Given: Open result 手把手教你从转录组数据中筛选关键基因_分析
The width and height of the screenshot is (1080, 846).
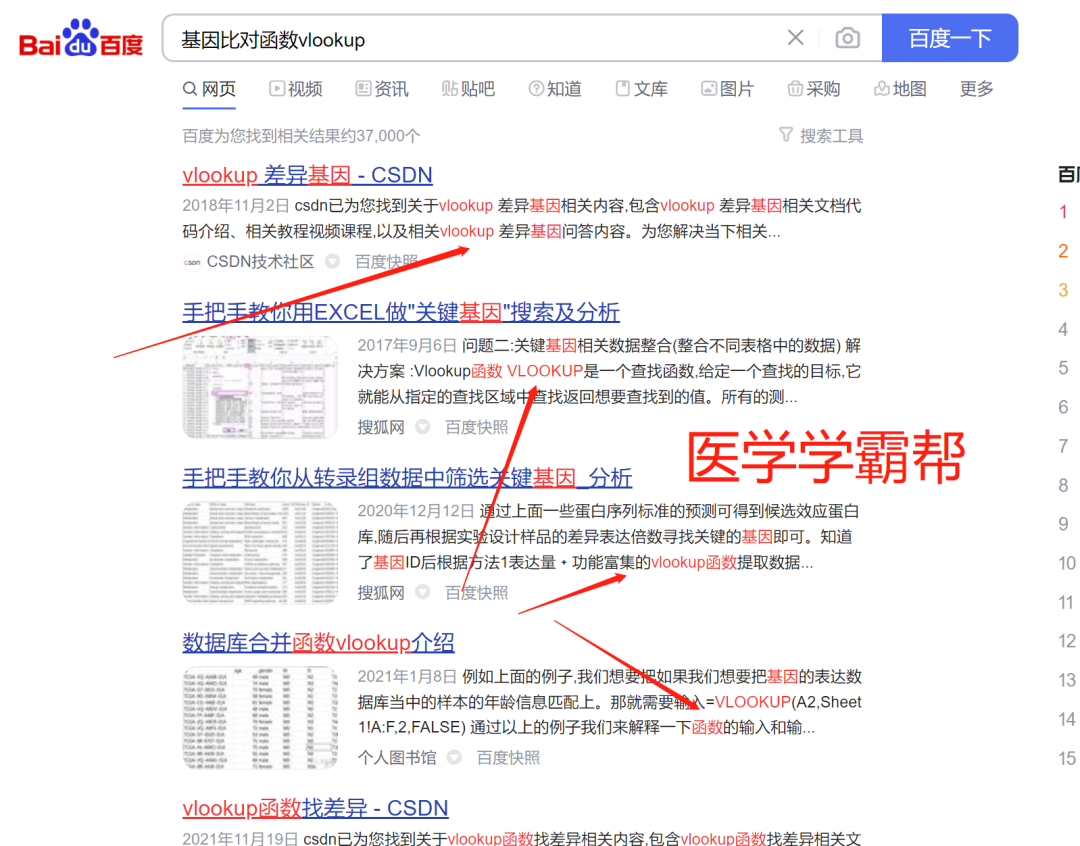Looking at the screenshot, I should (x=407, y=477).
